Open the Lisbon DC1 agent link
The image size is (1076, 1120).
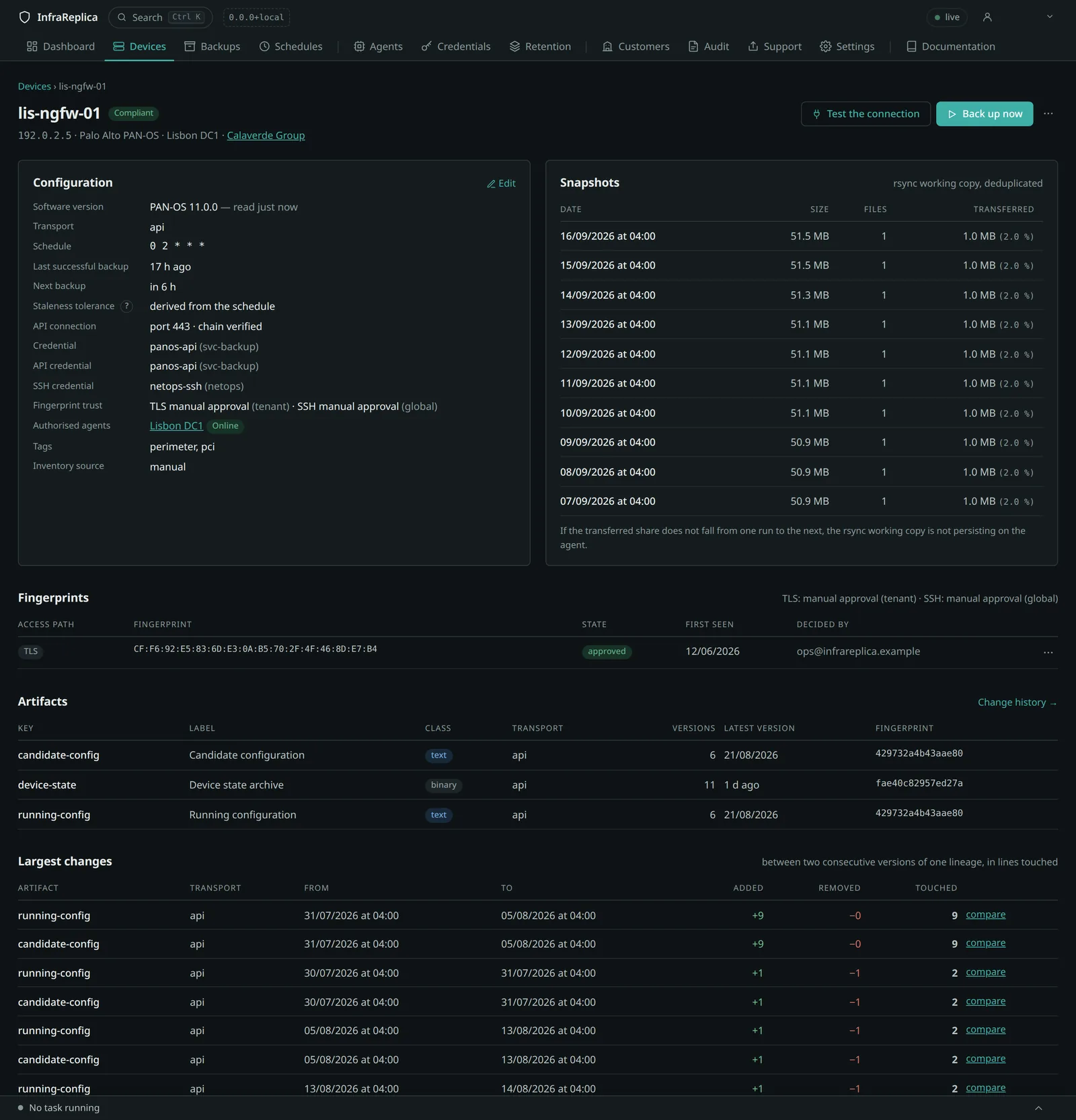point(176,426)
